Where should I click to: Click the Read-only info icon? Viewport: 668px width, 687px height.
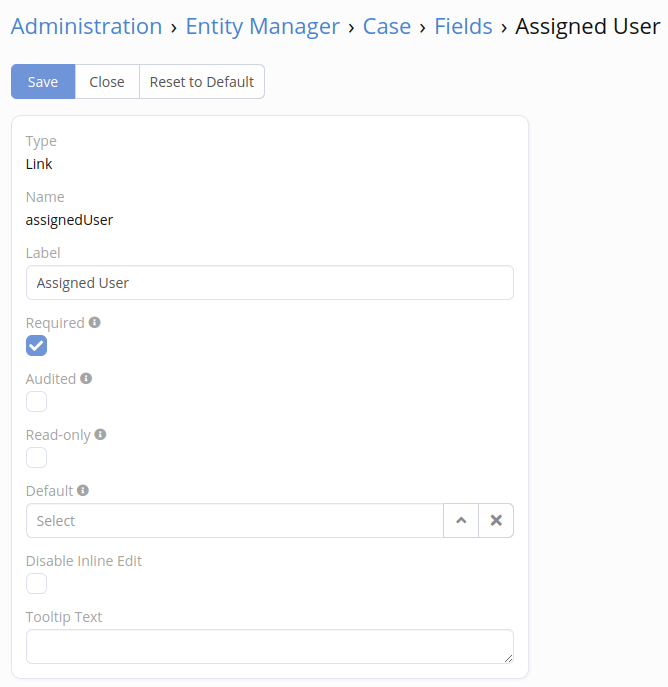point(100,435)
